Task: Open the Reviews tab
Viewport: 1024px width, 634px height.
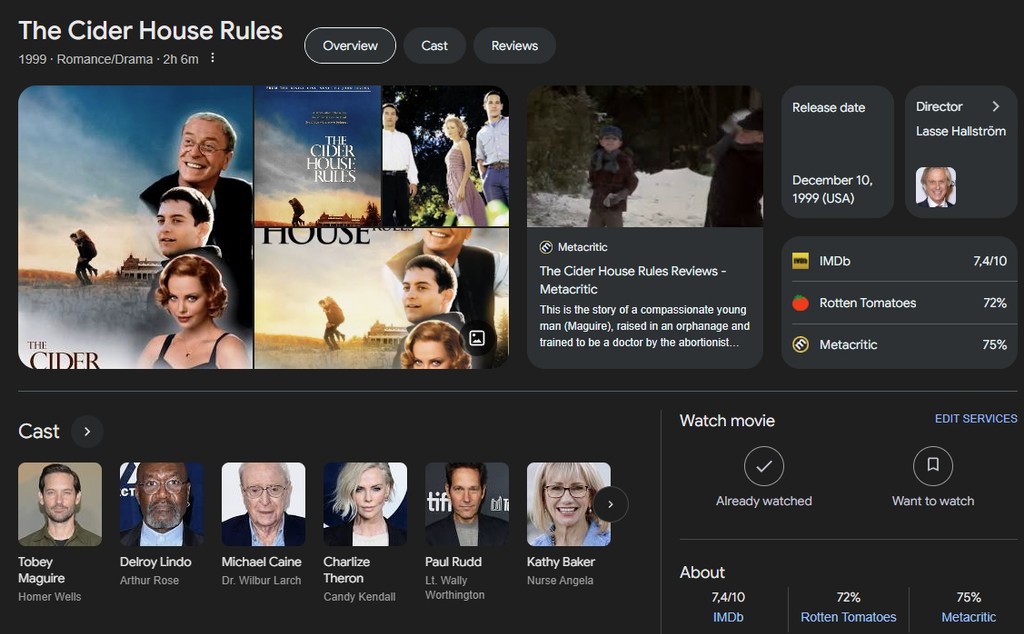Action: click(x=515, y=46)
